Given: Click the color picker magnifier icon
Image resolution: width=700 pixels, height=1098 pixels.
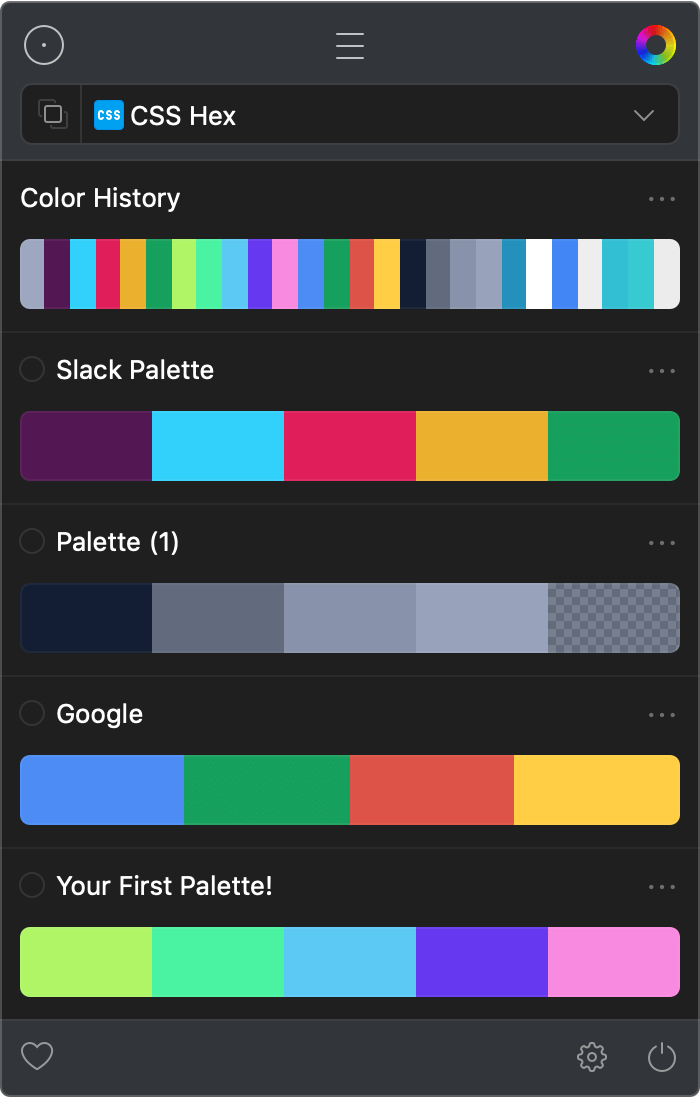Looking at the screenshot, I should (45, 45).
